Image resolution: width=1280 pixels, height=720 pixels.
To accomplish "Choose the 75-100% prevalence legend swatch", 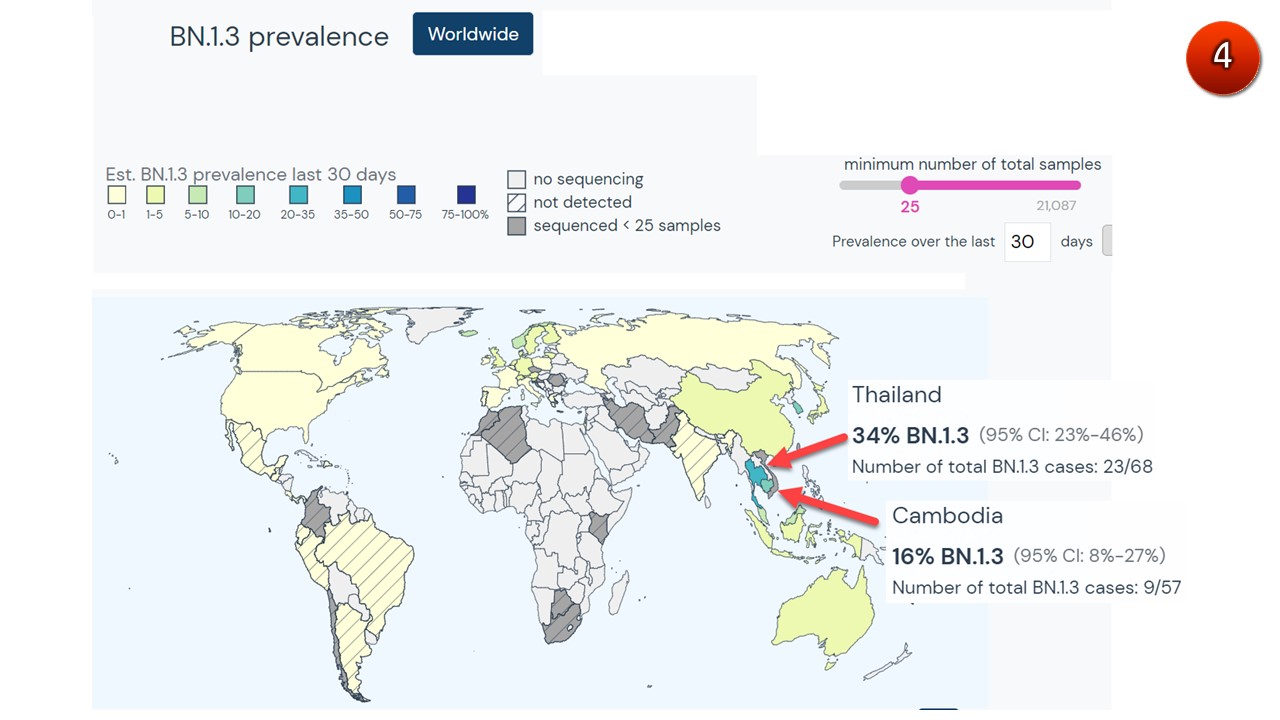I will pyautogui.click(x=466, y=195).
